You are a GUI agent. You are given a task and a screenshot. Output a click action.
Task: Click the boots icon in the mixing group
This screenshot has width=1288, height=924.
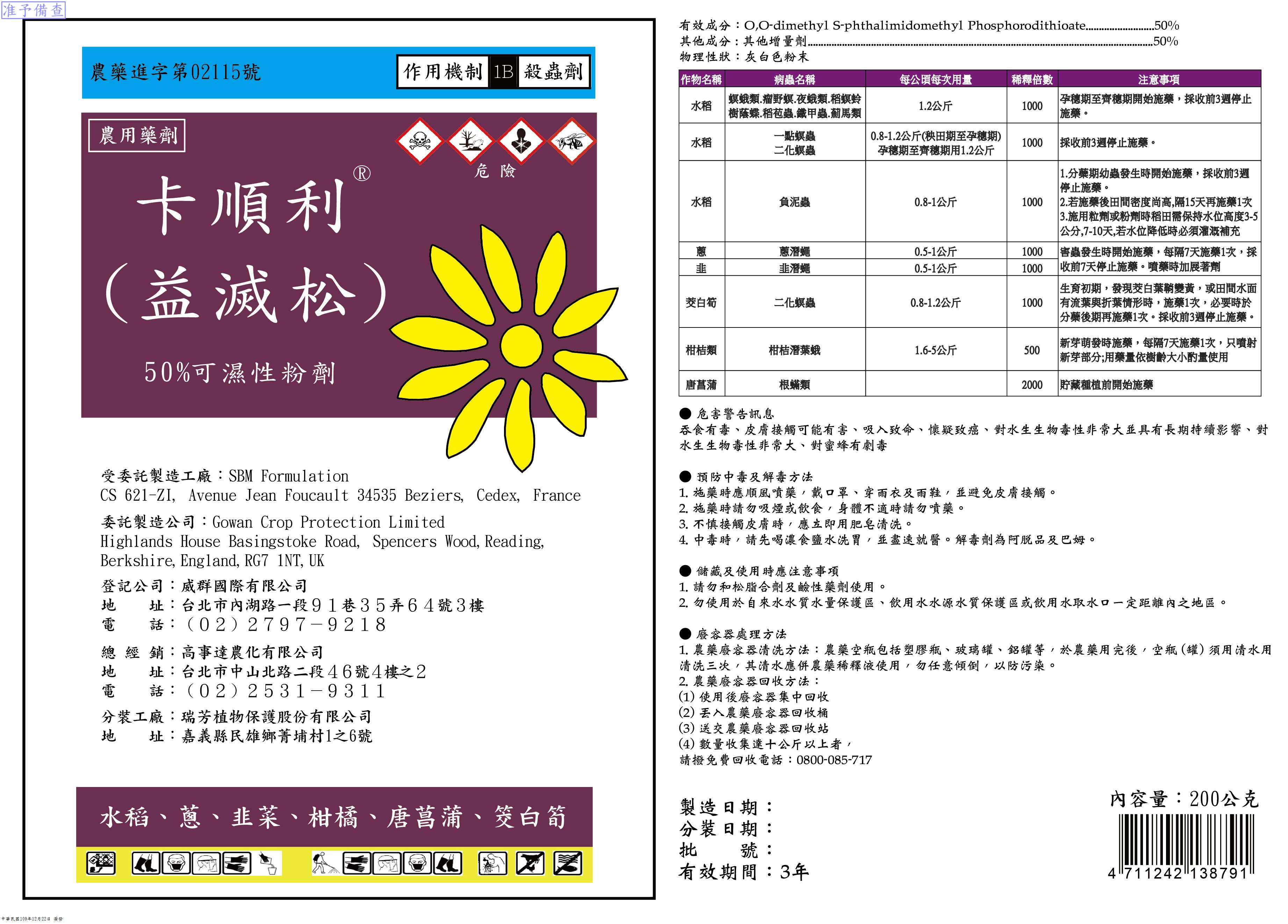(x=146, y=863)
